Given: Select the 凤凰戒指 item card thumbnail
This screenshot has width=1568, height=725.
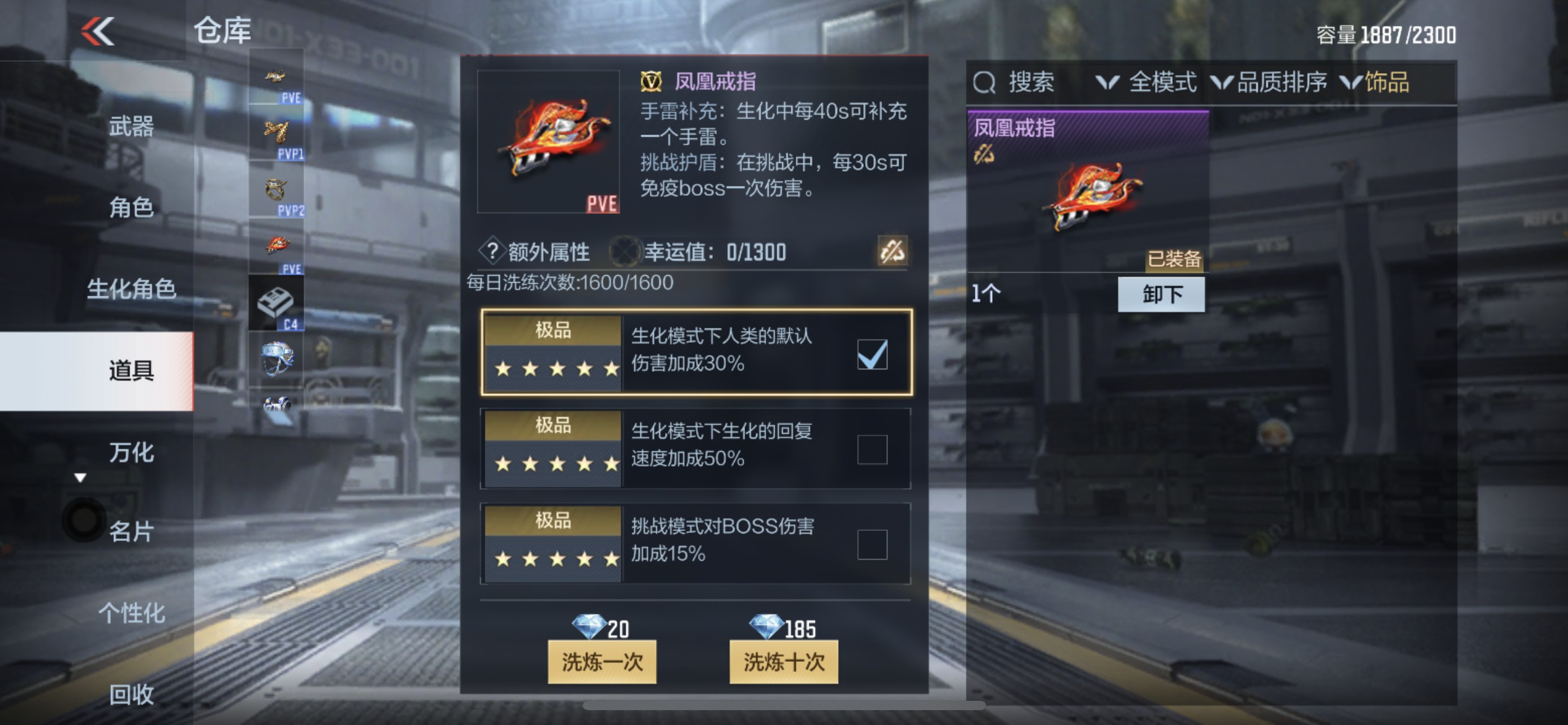Looking at the screenshot, I should click(1087, 192).
